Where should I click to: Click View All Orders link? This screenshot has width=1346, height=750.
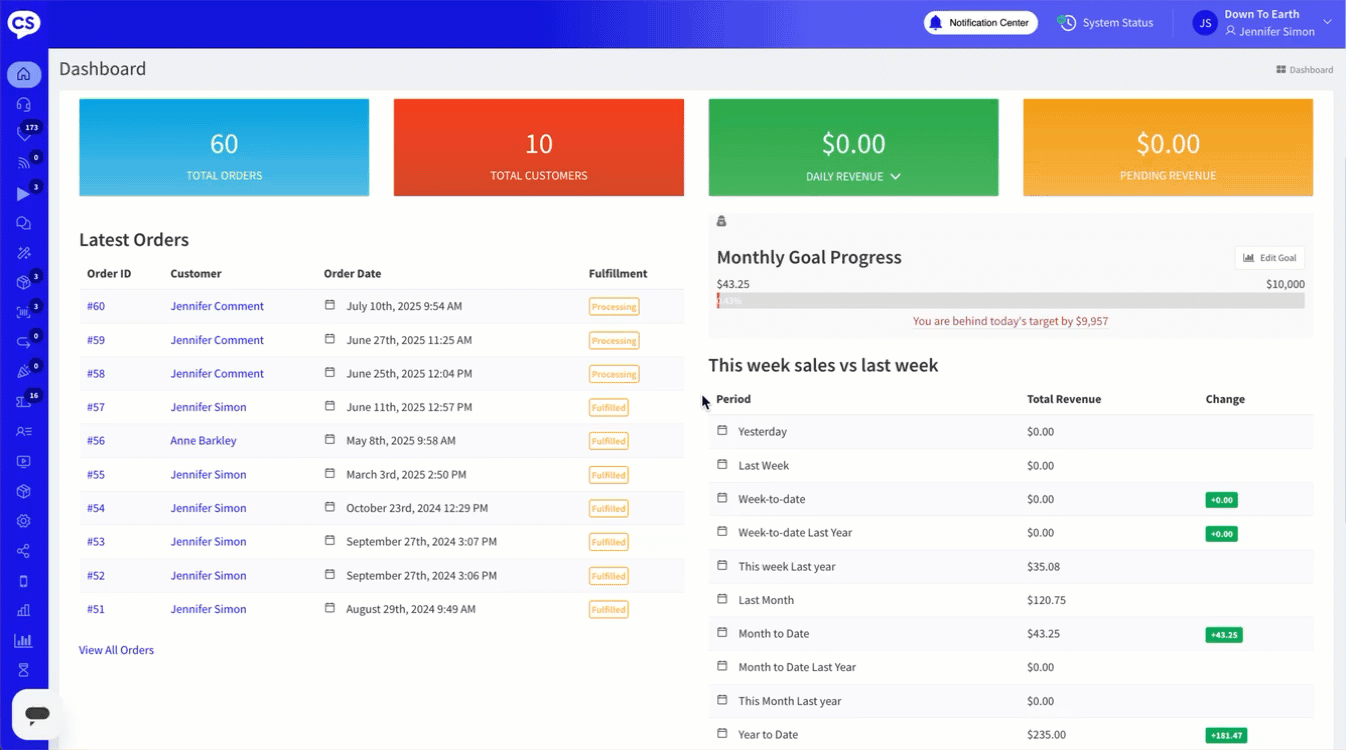click(x=116, y=650)
